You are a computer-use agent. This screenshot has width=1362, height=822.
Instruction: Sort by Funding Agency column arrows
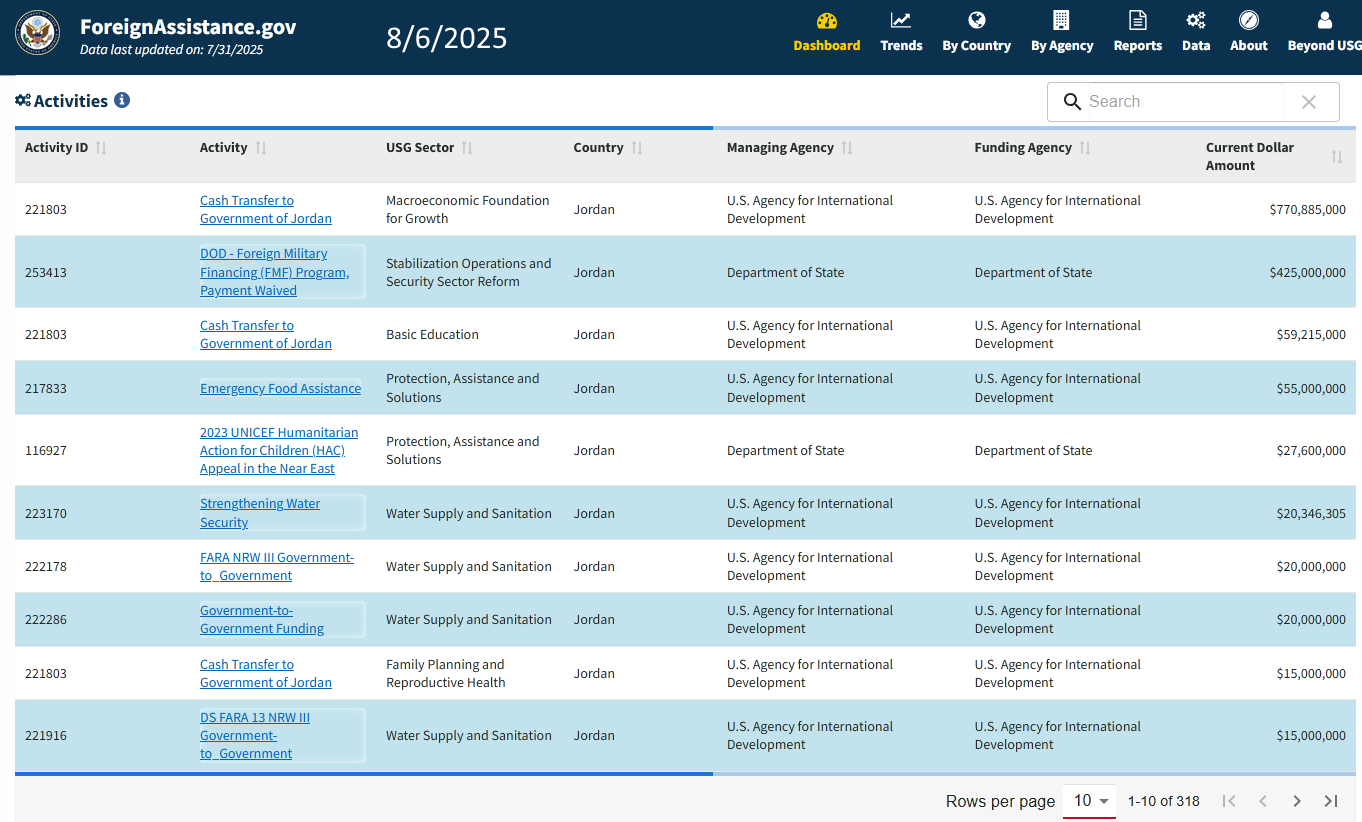pos(1085,148)
